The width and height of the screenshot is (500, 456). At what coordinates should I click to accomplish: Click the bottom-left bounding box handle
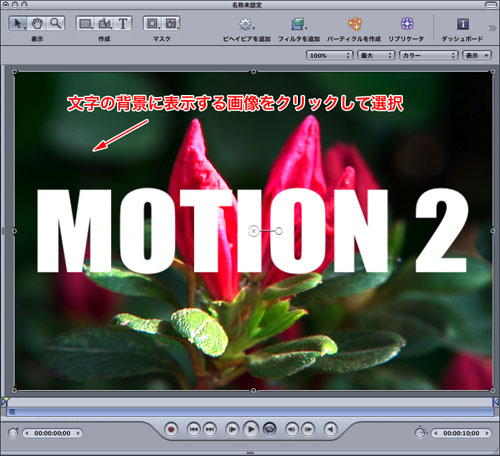[14, 390]
